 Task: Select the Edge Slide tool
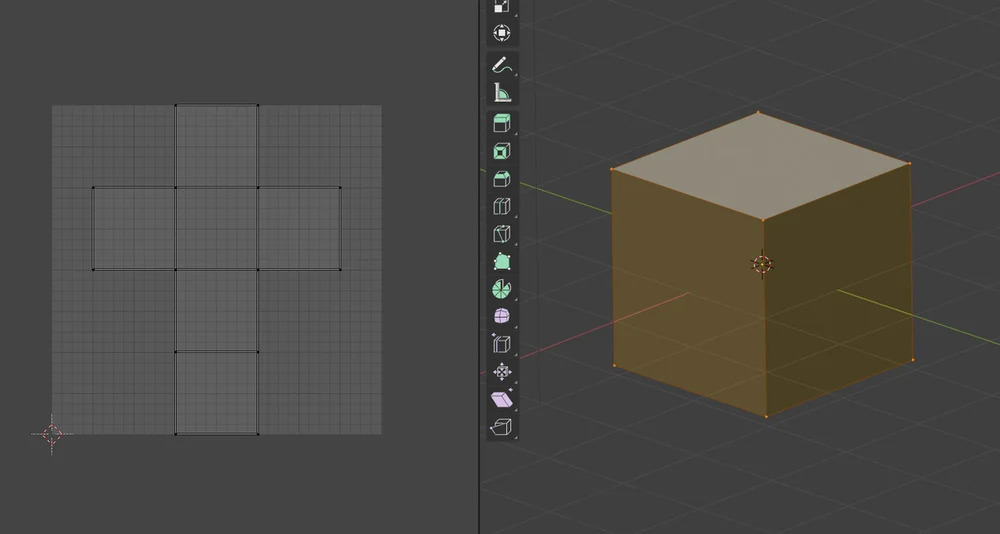pyautogui.click(x=502, y=344)
